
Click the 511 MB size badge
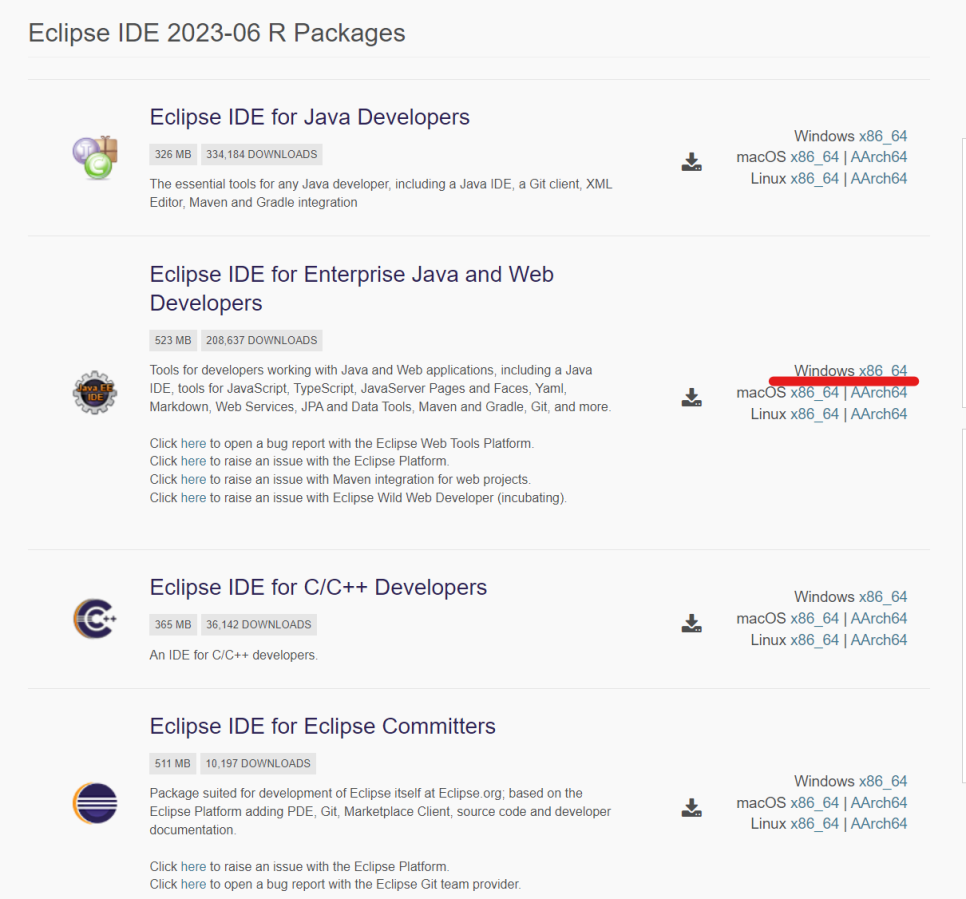172,763
